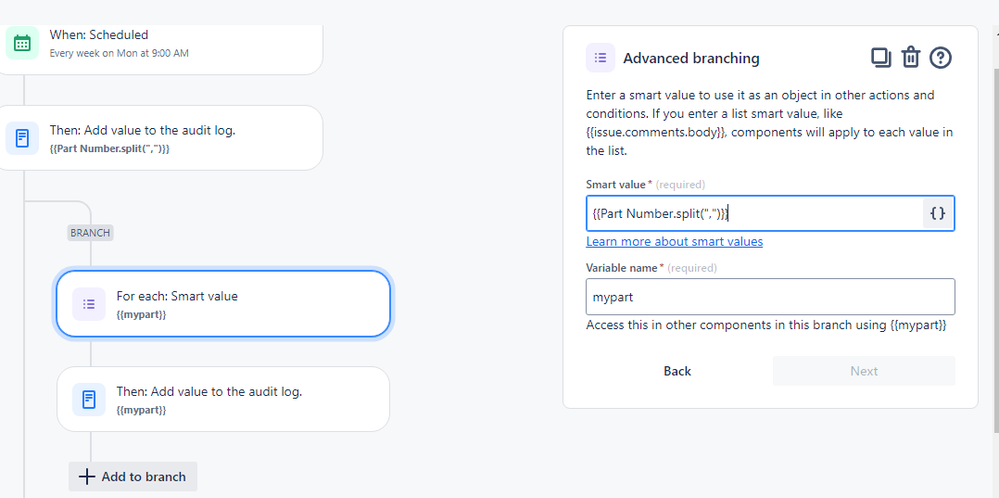
Task: Click the green calendar Scheduled trigger icon
Action: pyautogui.click(x=22, y=43)
